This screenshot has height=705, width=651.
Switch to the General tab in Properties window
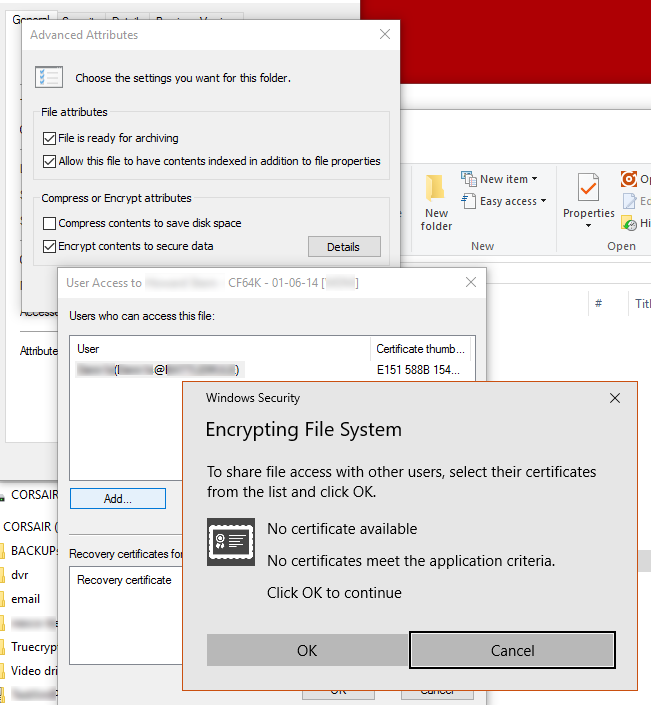coord(31,19)
